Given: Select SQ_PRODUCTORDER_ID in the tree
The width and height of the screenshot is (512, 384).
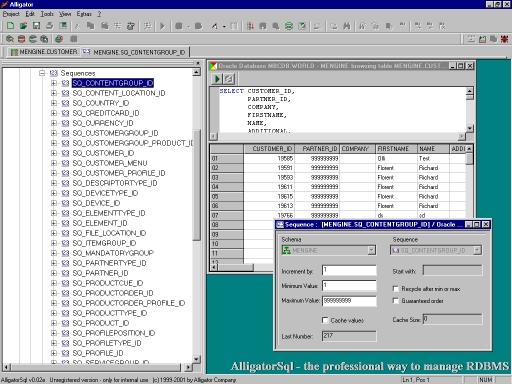Looking at the screenshot, I should click(113, 293).
